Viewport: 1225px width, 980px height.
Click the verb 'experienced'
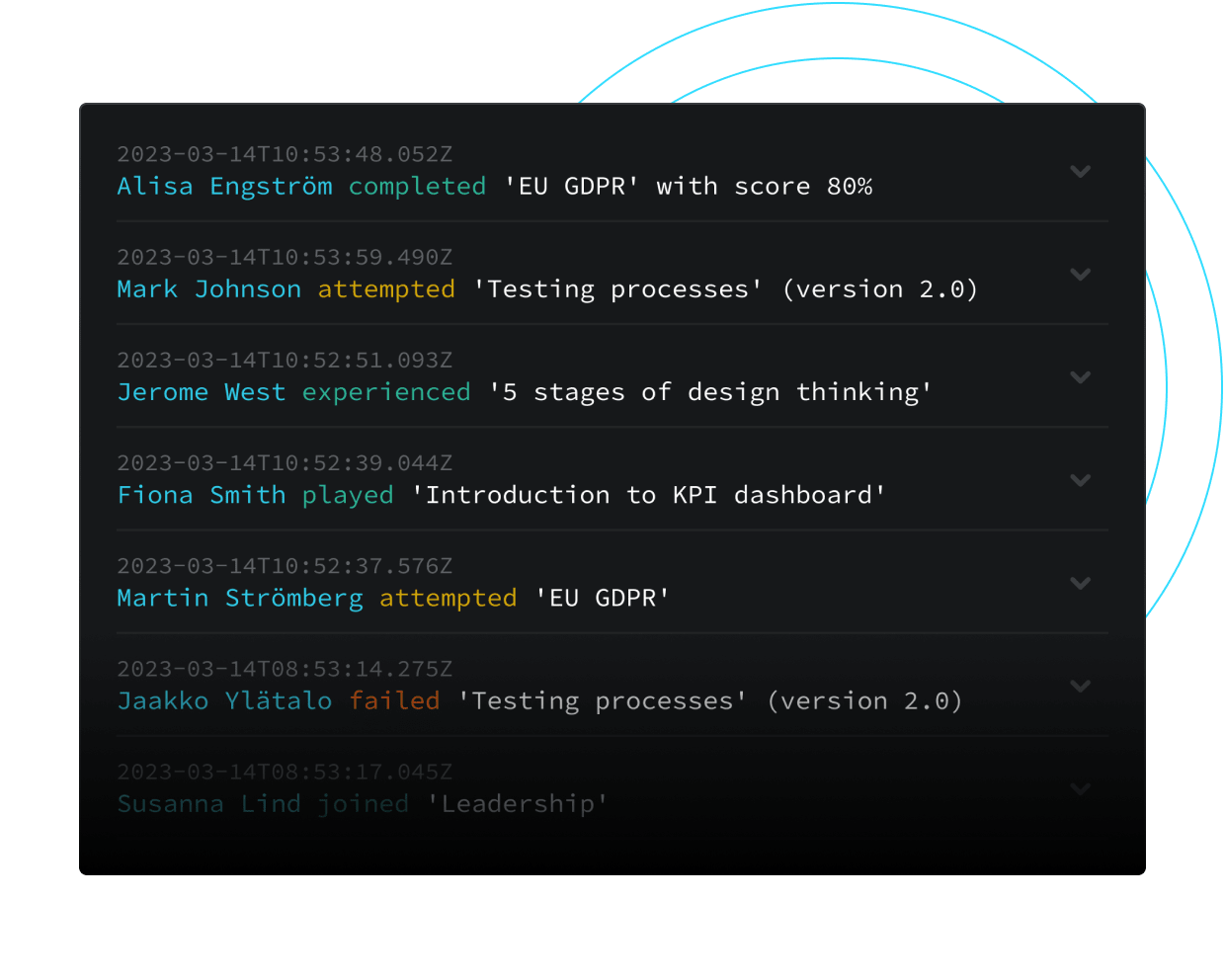click(x=386, y=392)
